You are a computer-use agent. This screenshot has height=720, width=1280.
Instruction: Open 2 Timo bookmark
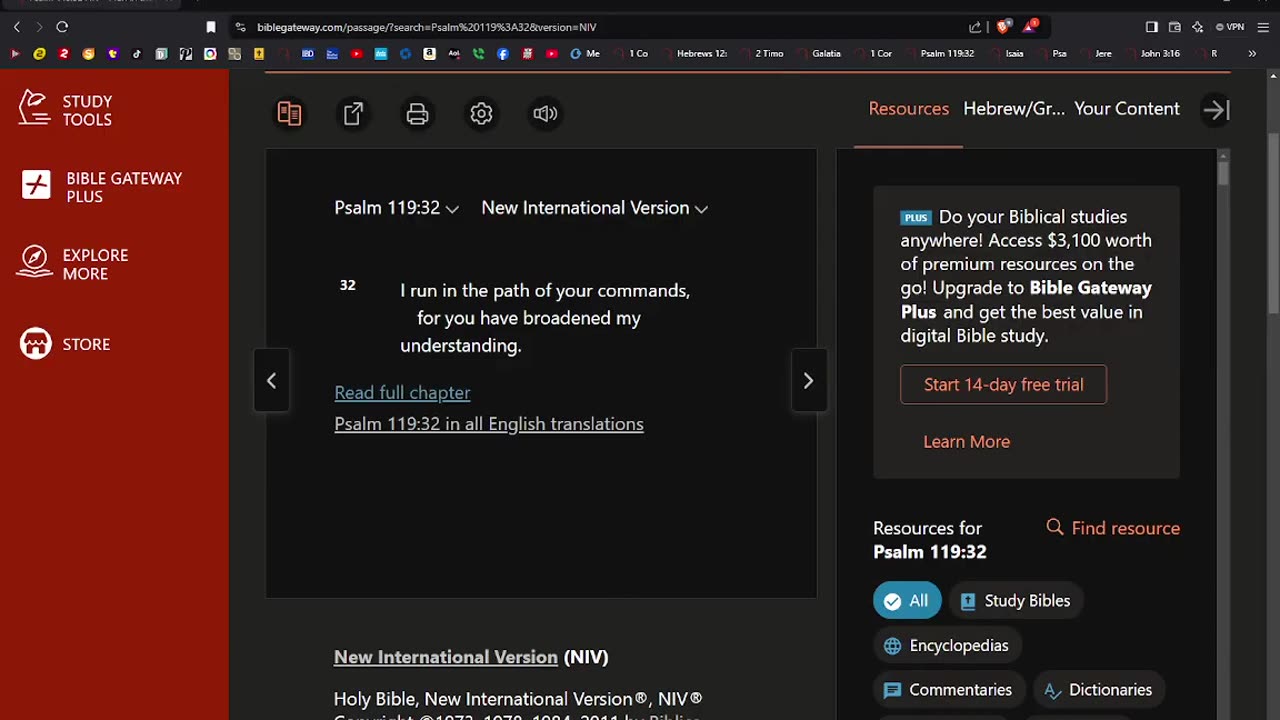click(761, 54)
